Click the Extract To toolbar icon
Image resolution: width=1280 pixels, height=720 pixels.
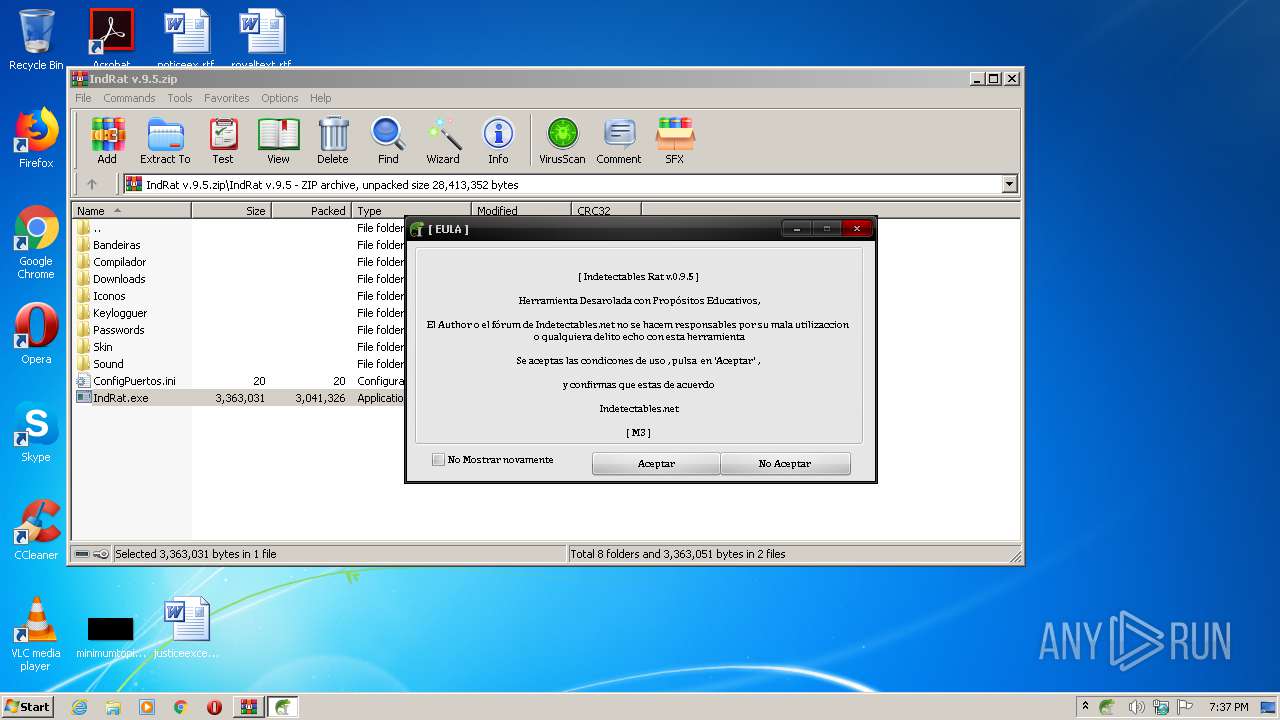[x=165, y=140]
